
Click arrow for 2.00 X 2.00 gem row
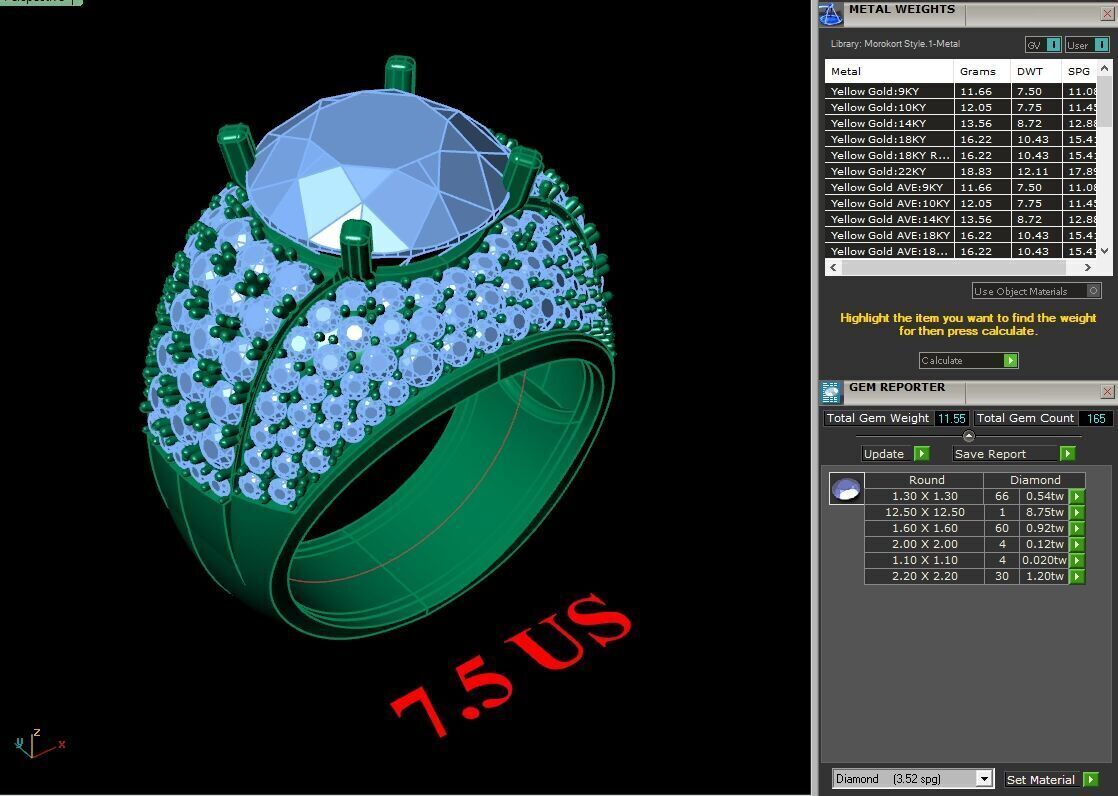pyautogui.click(x=1077, y=544)
